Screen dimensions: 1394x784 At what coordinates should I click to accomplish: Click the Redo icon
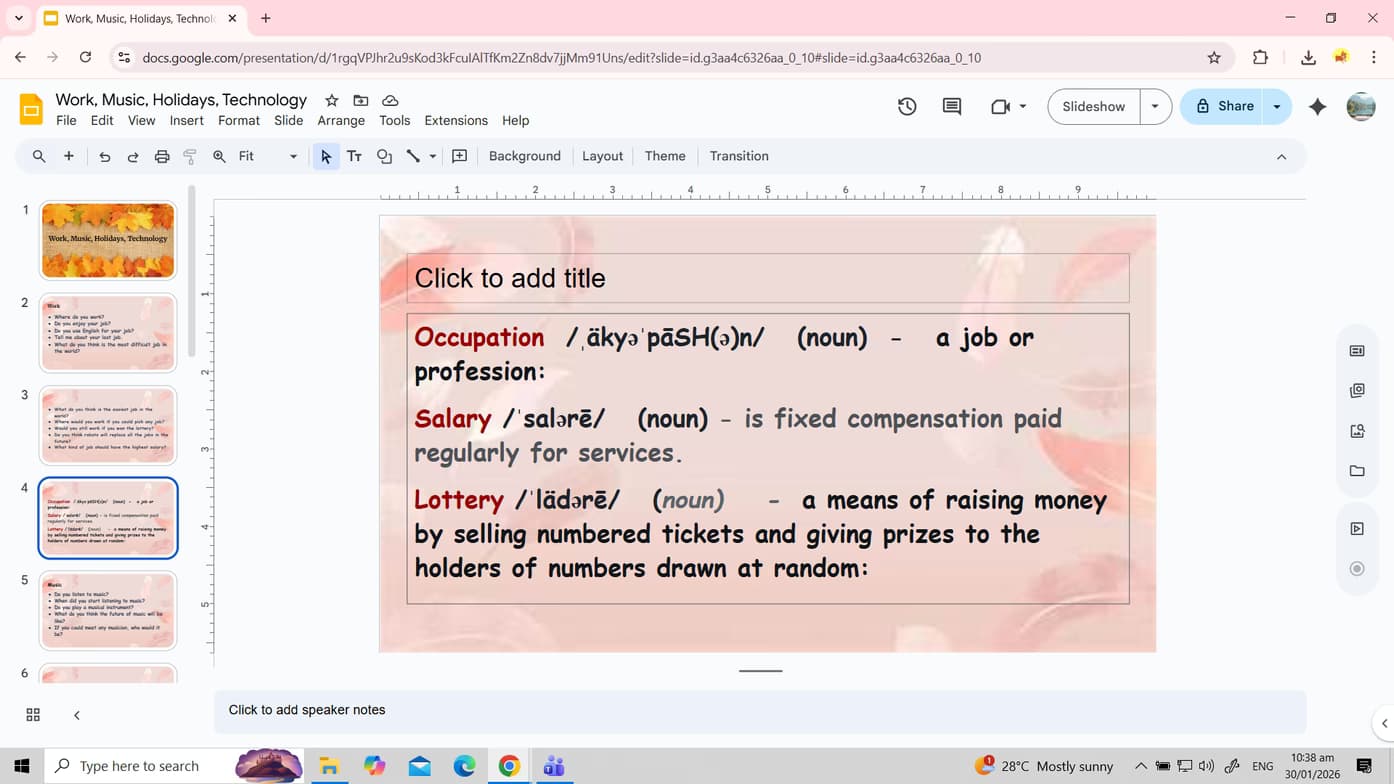[132, 156]
